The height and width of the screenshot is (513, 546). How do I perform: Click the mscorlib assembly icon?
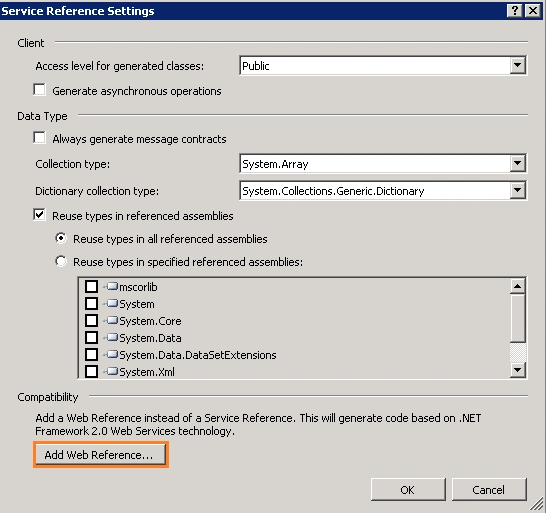point(111,287)
